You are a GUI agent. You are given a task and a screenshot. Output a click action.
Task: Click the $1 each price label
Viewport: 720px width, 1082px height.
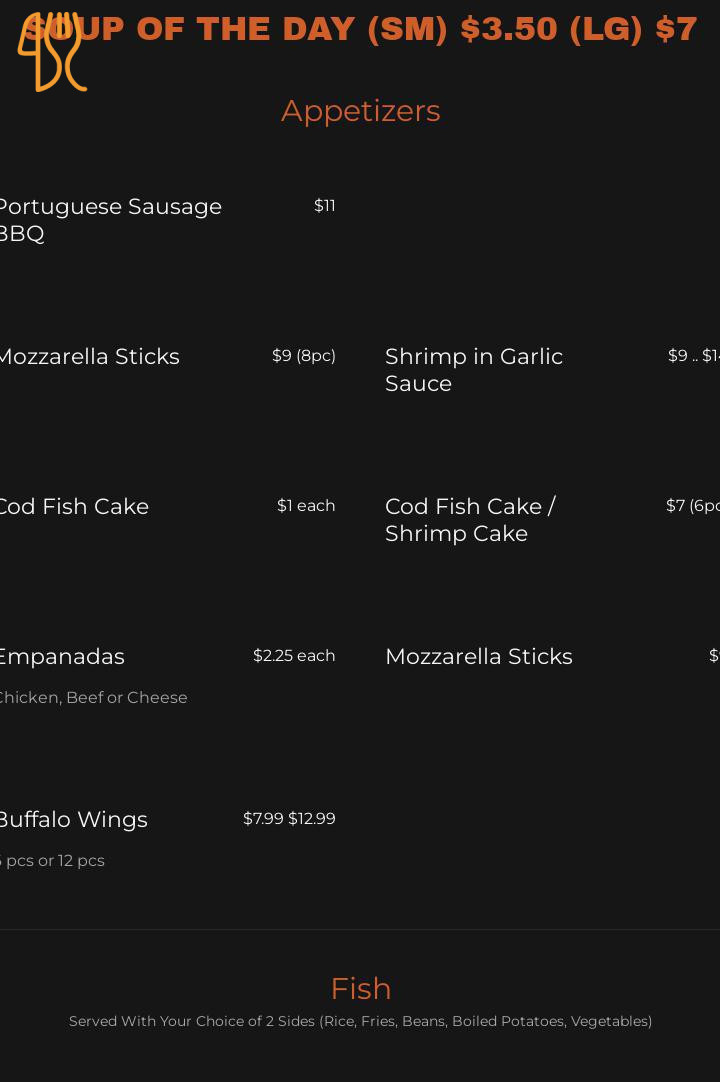click(306, 506)
